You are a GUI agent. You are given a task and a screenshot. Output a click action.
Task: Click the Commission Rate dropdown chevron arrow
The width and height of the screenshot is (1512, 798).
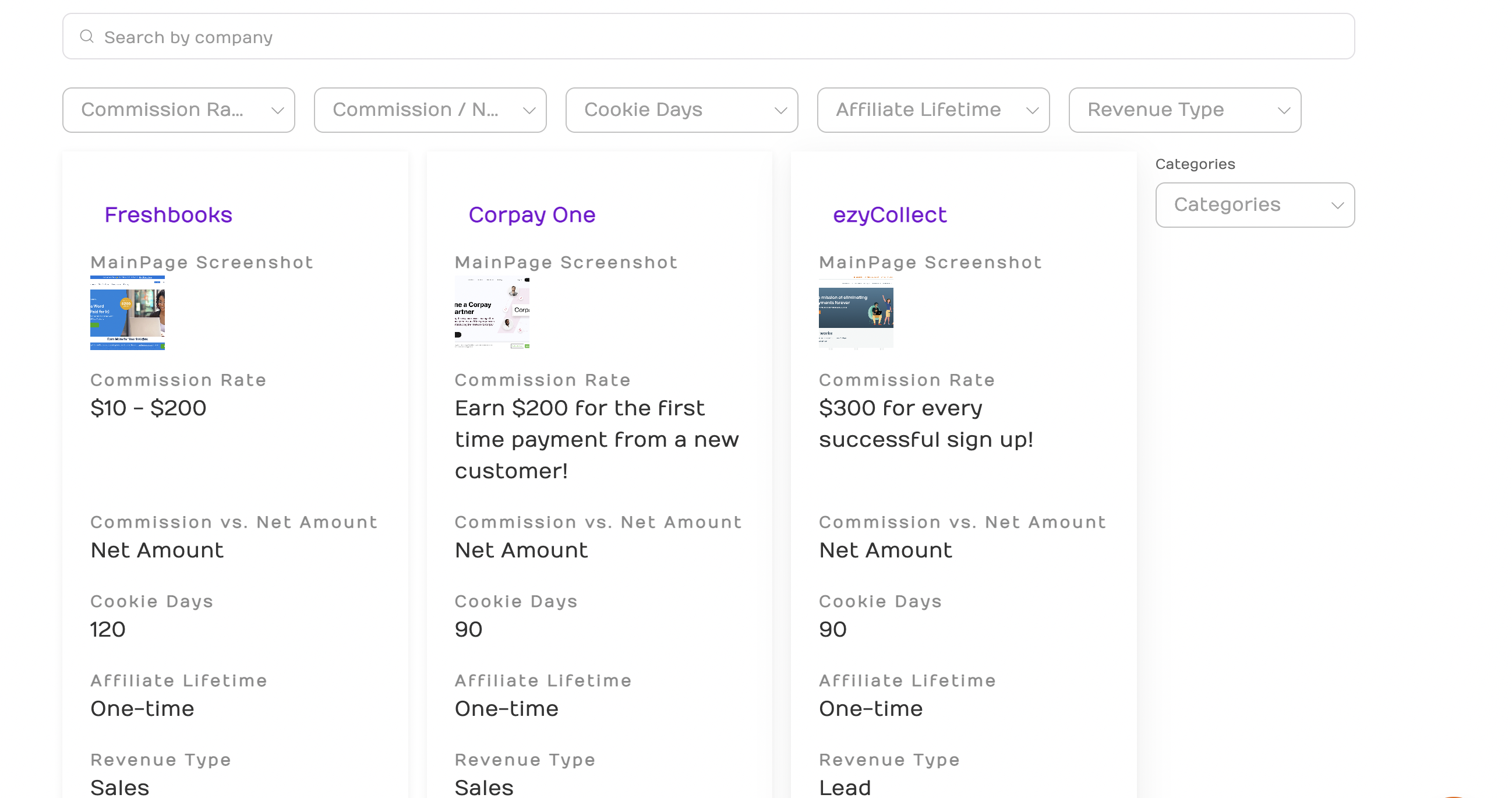pos(278,111)
